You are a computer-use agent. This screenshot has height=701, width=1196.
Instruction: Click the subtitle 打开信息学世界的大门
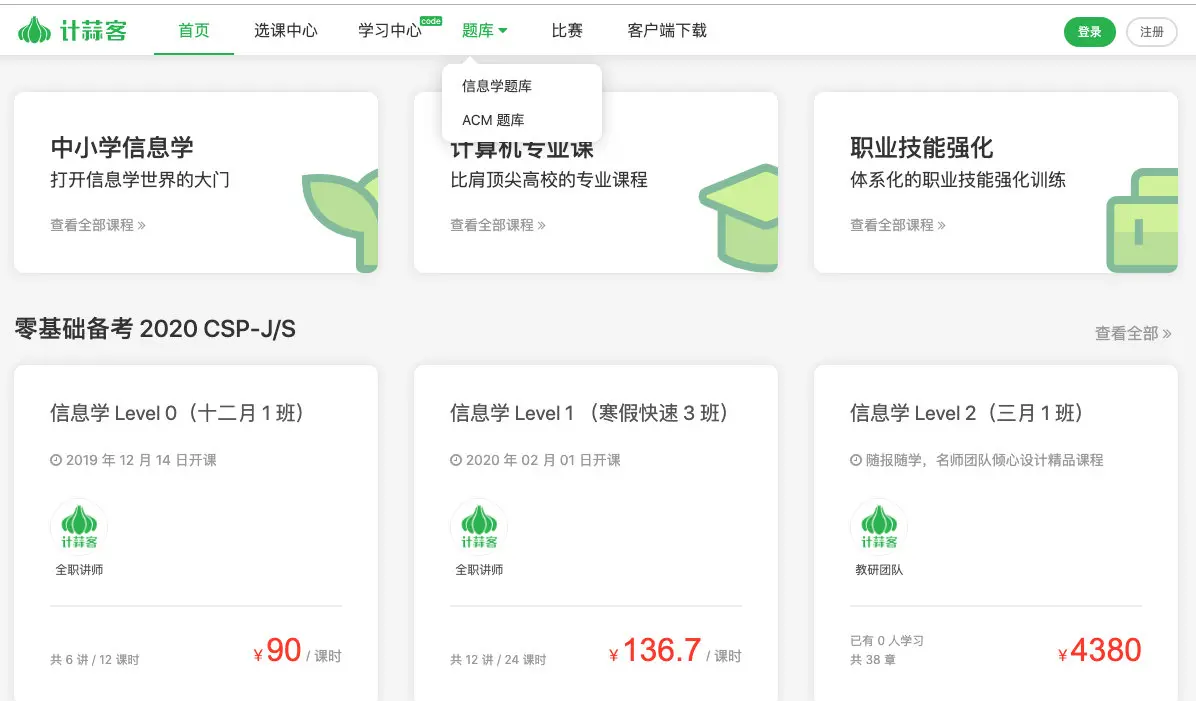click(140, 180)
